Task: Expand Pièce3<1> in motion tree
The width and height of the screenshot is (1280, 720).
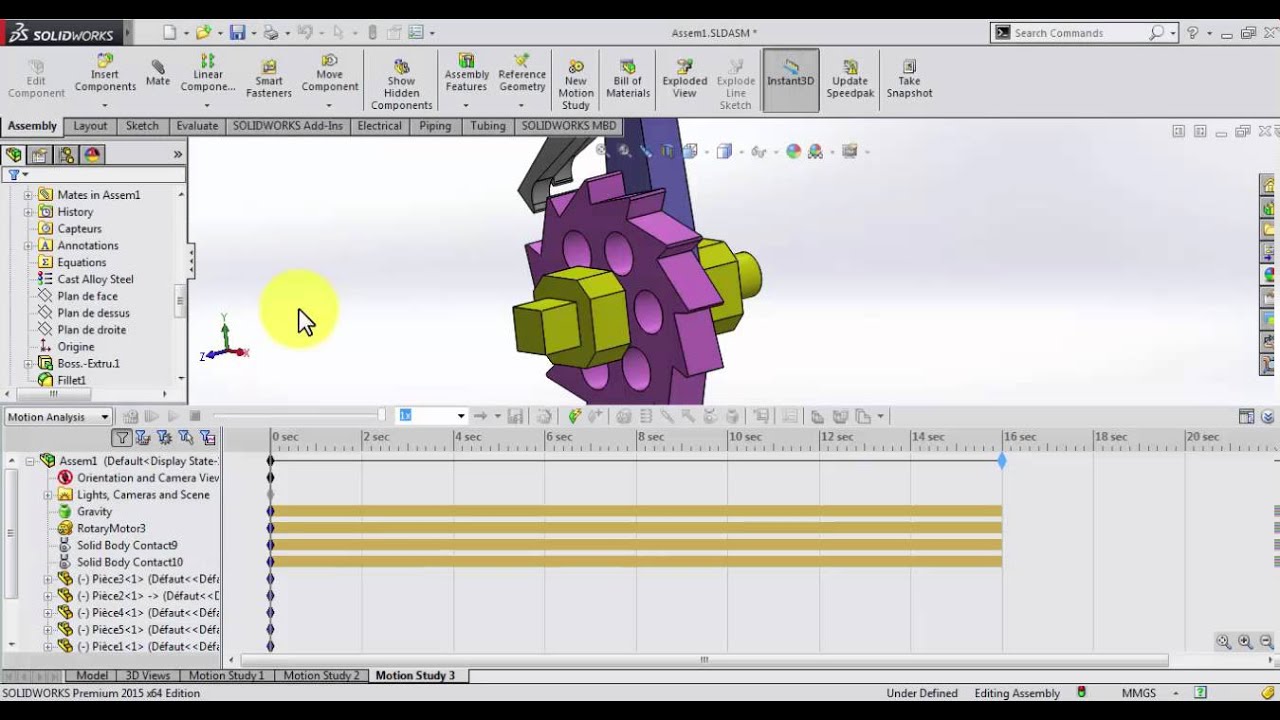Action: click(48, 579)
